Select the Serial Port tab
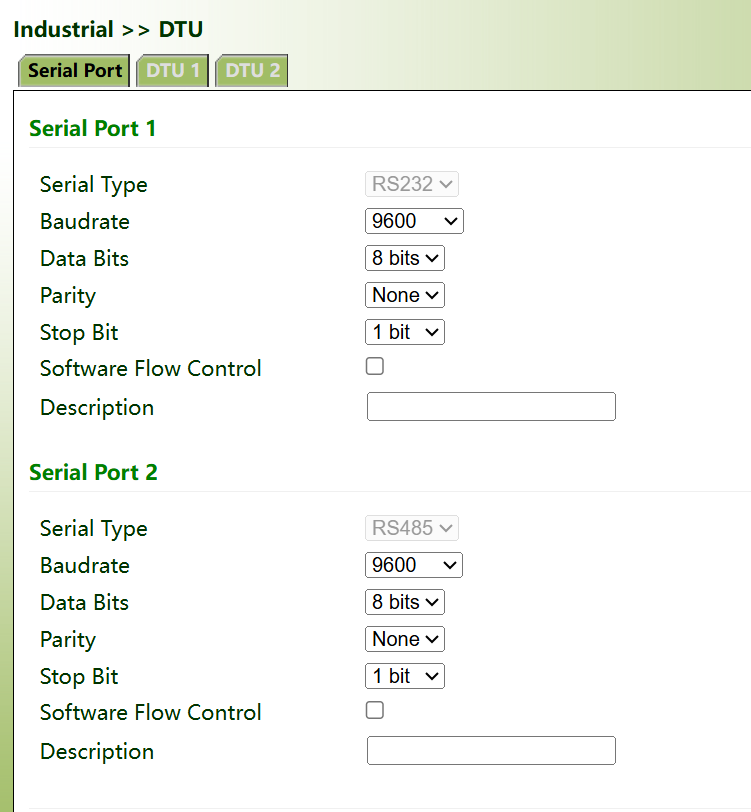The height and width of the screenshot is (812, 751). [x=75, y=71]
